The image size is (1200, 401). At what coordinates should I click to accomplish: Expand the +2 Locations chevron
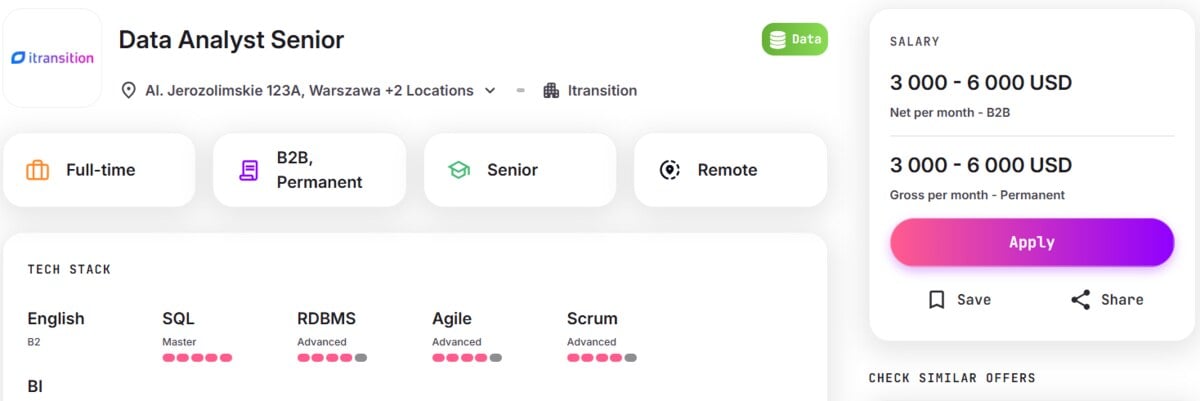click(x=490, y=90)
